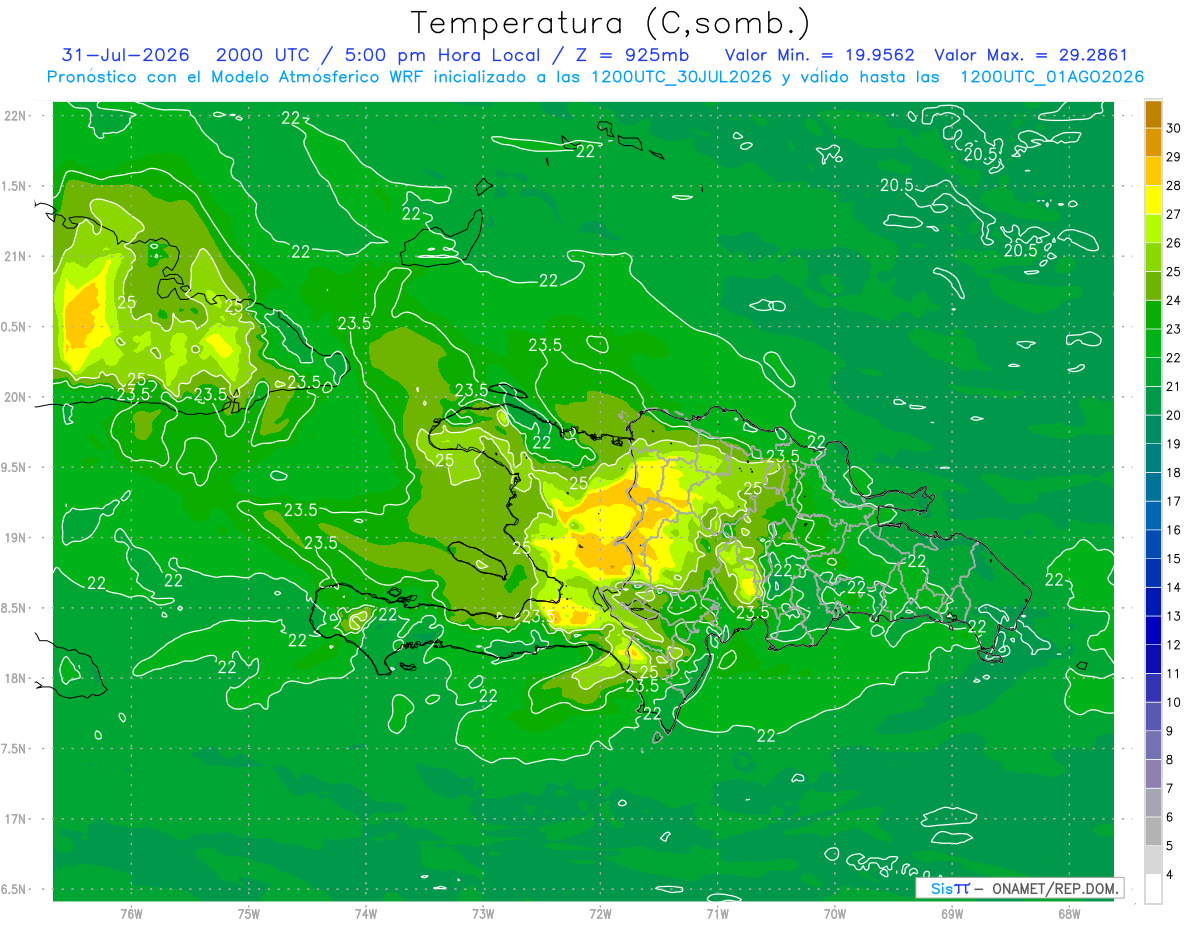
Task: Pick the legend swatch between 27 and 28
Action: pos(1153,200)
